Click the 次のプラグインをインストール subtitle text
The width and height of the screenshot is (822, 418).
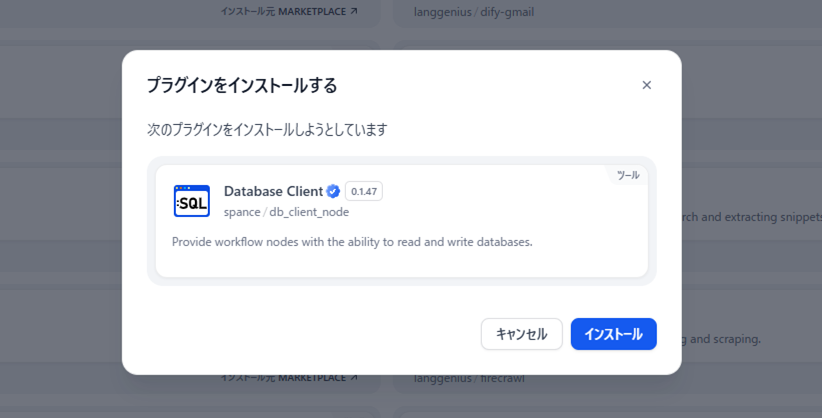pyautogui.click(x=267, y=130)
